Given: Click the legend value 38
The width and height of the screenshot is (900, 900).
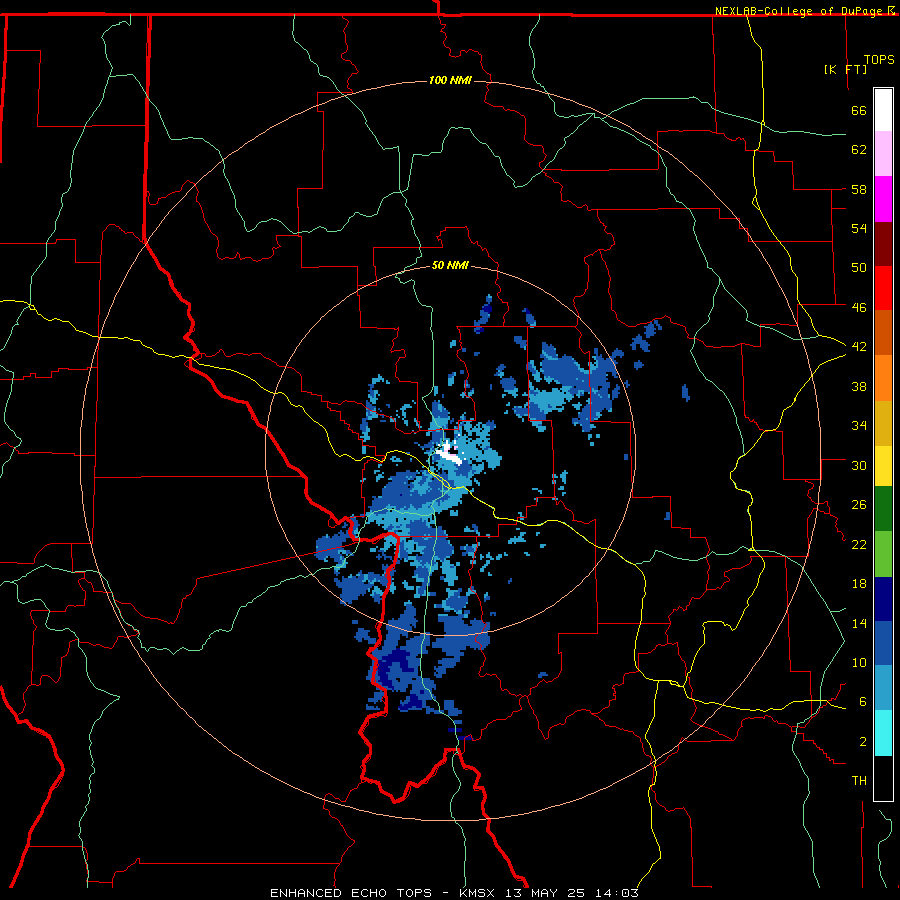Looking at the screenshot, I should pyautogui.click(x=859, y=387).
